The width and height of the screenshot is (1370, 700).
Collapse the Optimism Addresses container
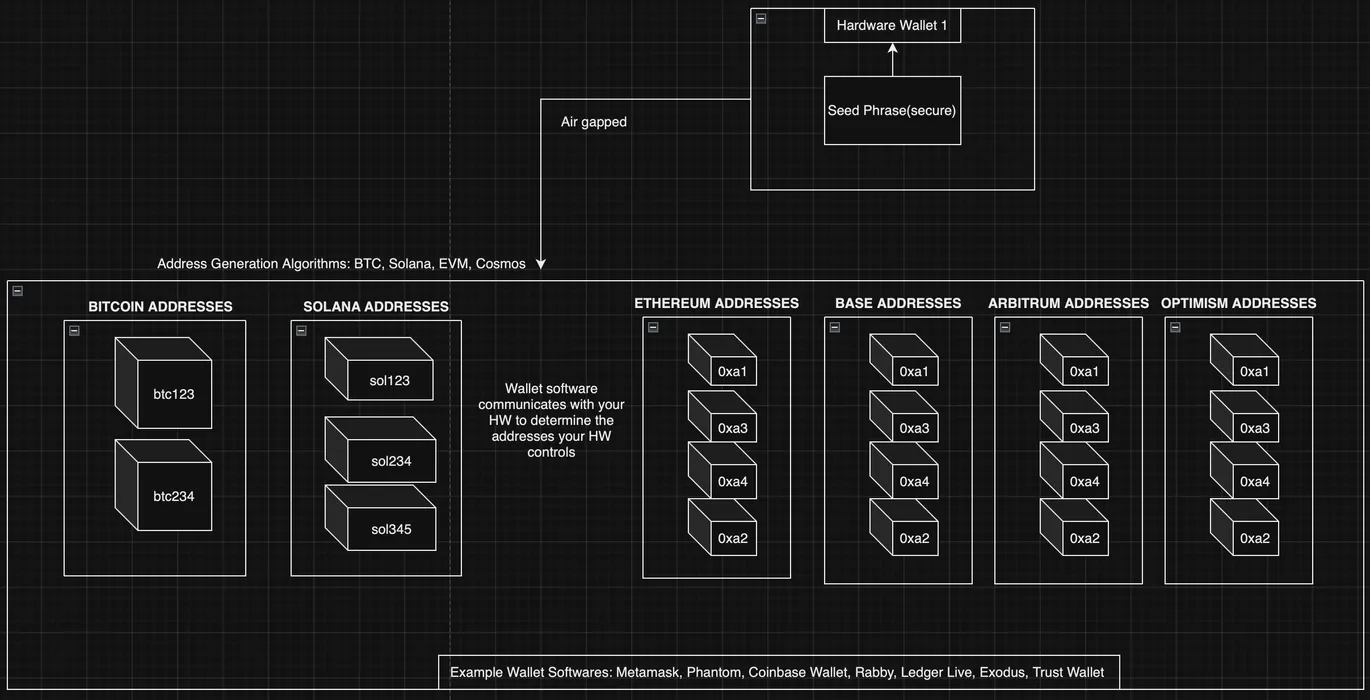[1175, 327]
